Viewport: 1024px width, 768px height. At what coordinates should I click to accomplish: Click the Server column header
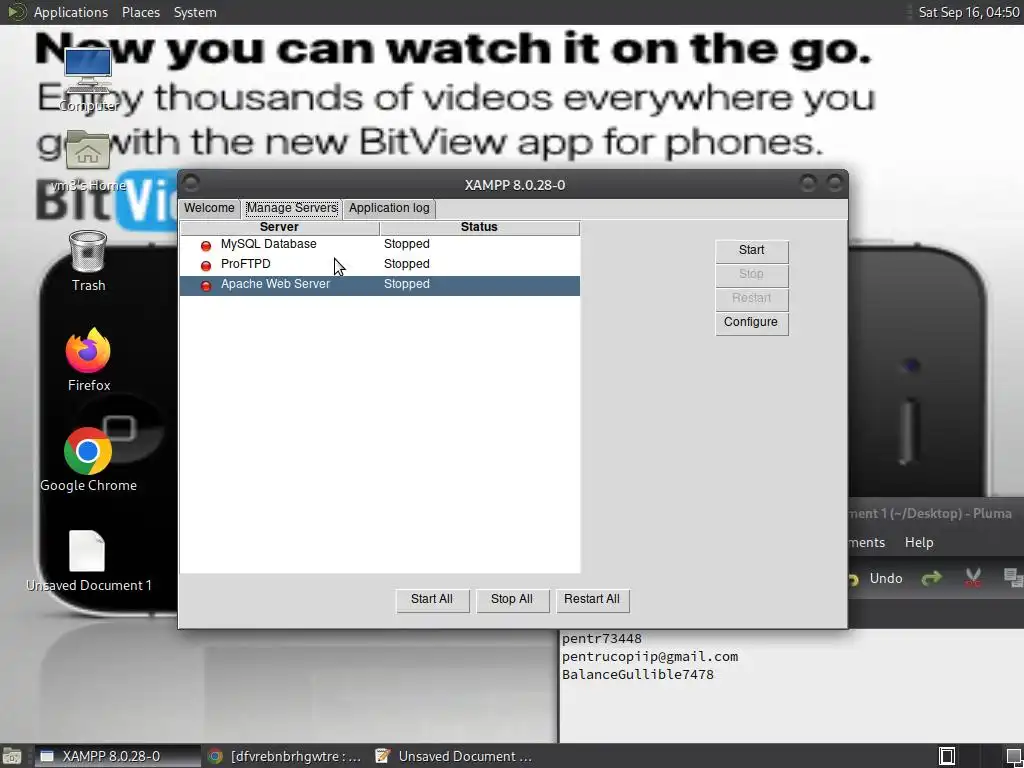tap(280, 227)
